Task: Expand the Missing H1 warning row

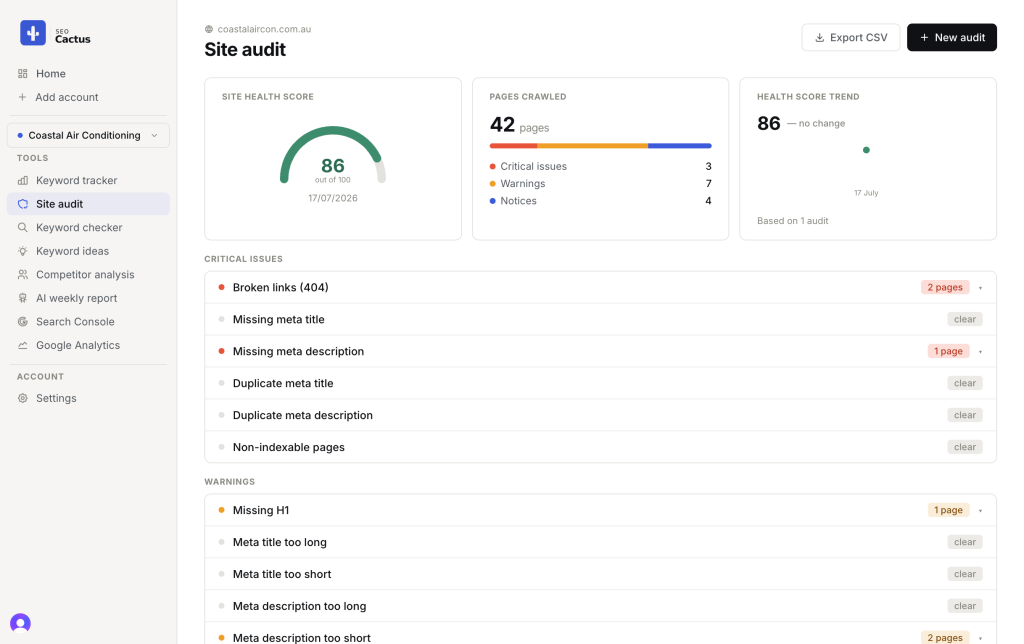Action: click(x=600, y=510)
